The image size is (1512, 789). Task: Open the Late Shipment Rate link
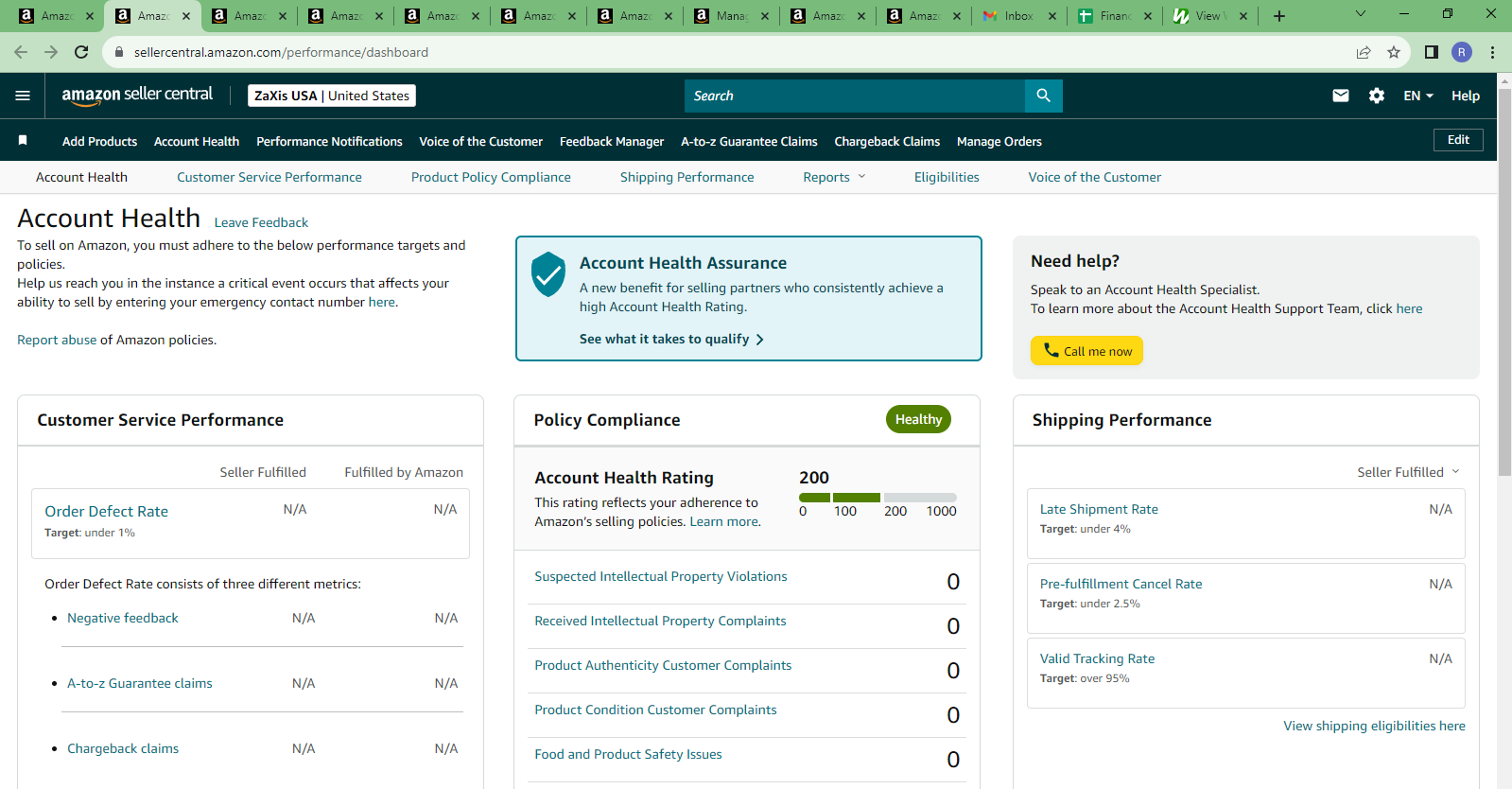pyautogui.click(x=1099, y=509)
